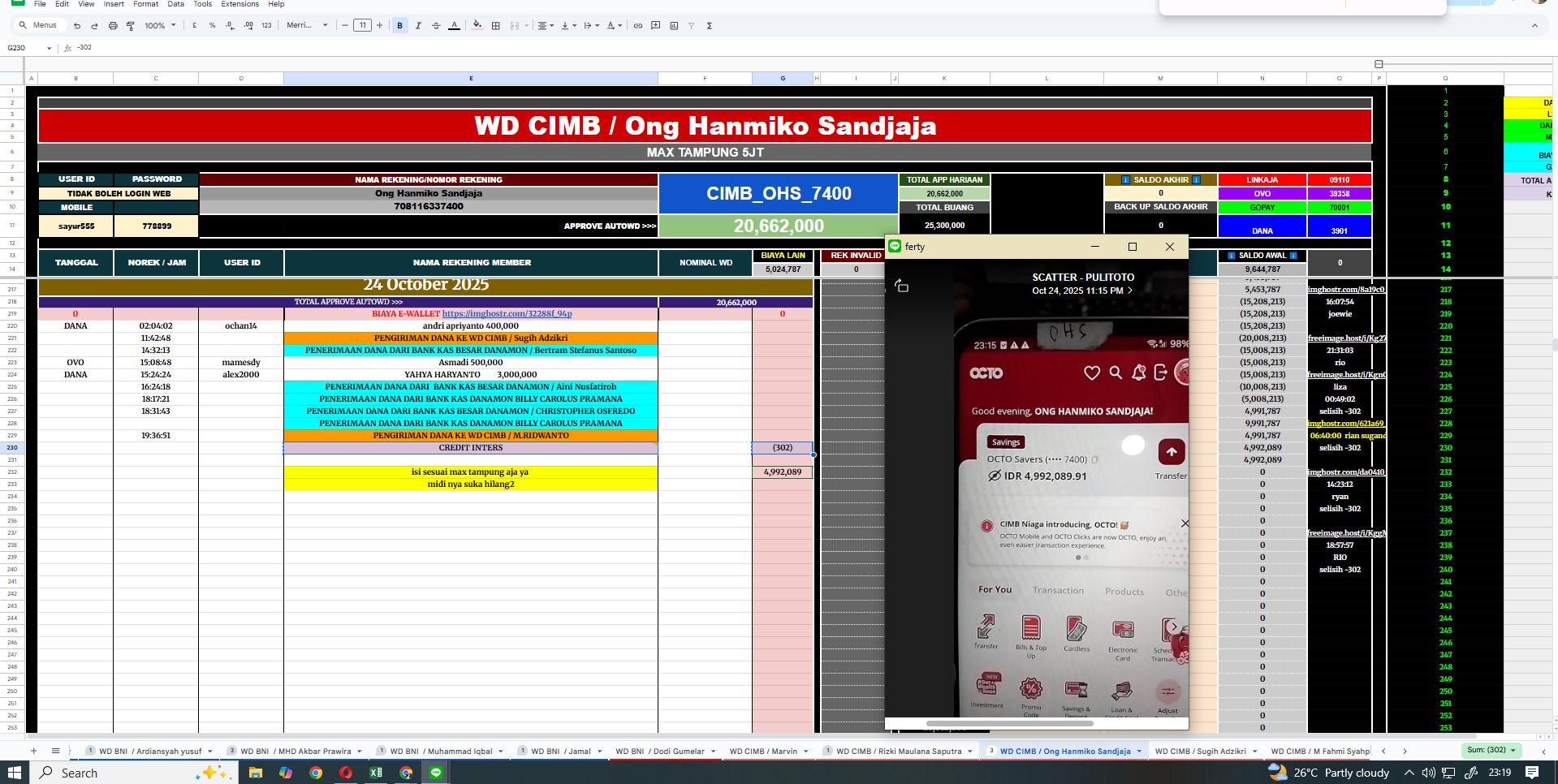Open the Windows Start menu
The height and width of the screenshot is (784, 1558).
click(15, 773)
